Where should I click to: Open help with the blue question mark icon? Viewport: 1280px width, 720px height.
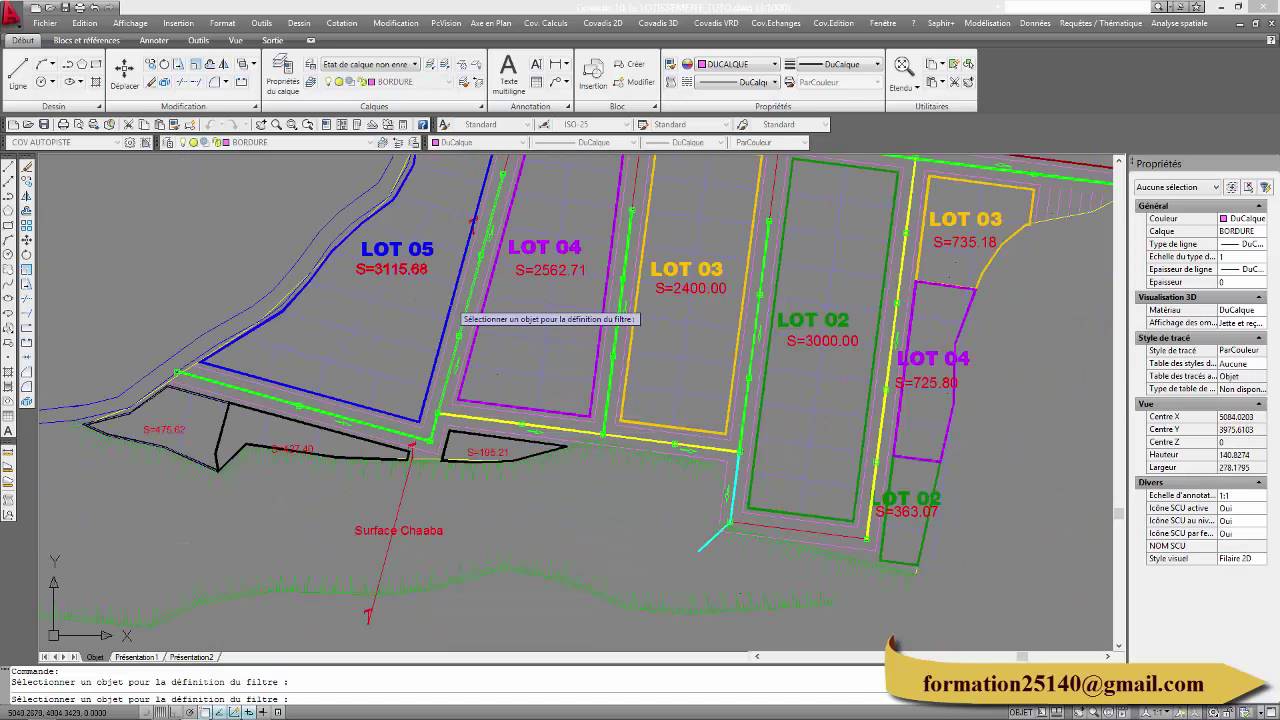click(423, 125)
